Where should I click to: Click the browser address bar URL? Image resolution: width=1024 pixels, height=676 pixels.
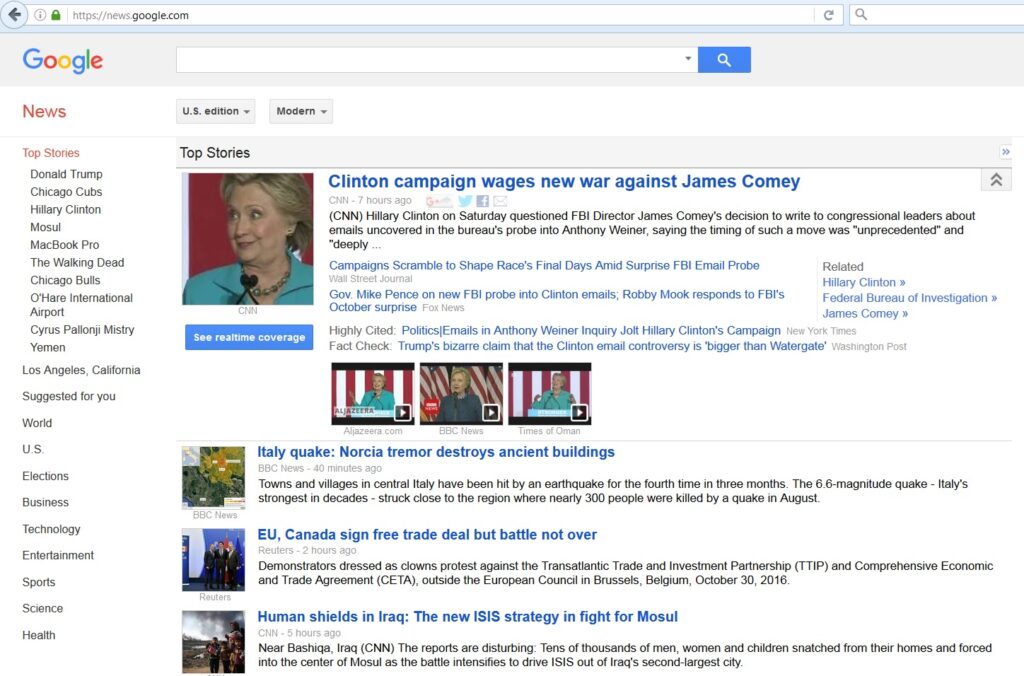131,15
